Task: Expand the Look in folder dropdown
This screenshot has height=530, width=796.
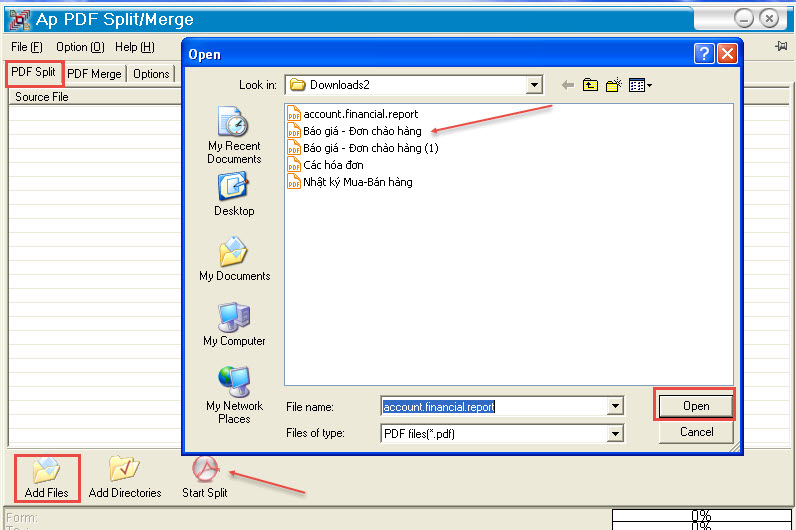Action: pyautogui.click(x=534, y=85)
